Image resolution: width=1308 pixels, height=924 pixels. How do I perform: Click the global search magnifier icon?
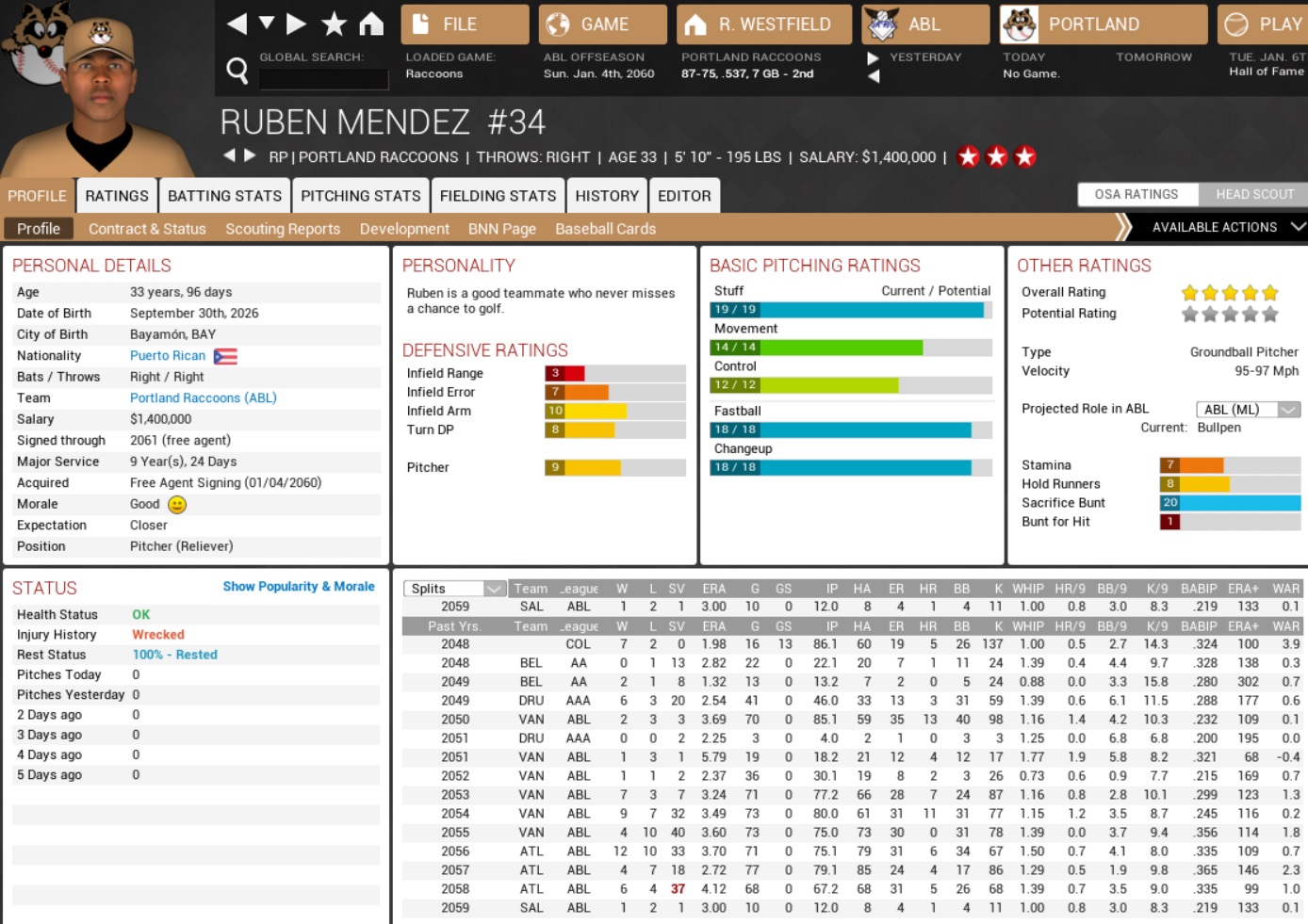pyautogui.click(x=237, y=70)
